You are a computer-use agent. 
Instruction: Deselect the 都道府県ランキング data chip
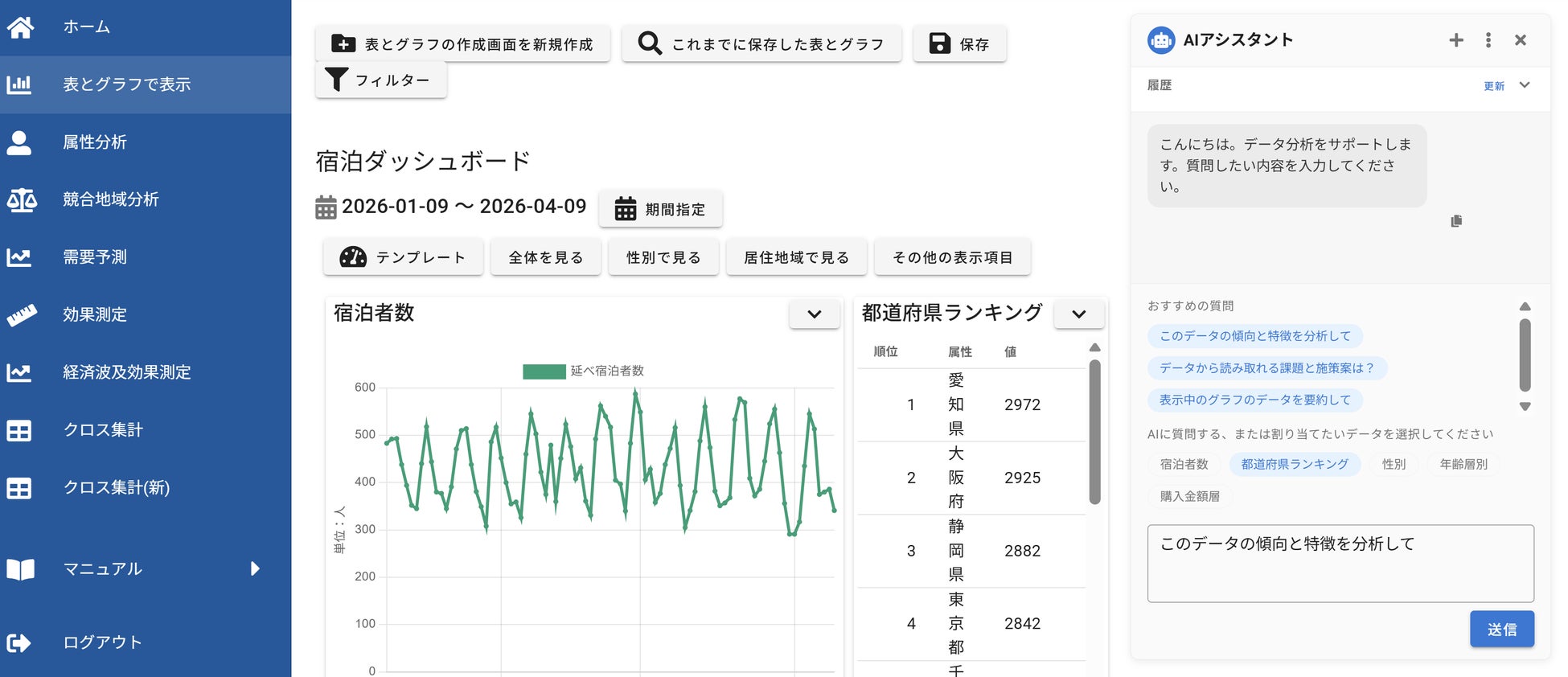tap(1294, 464)
